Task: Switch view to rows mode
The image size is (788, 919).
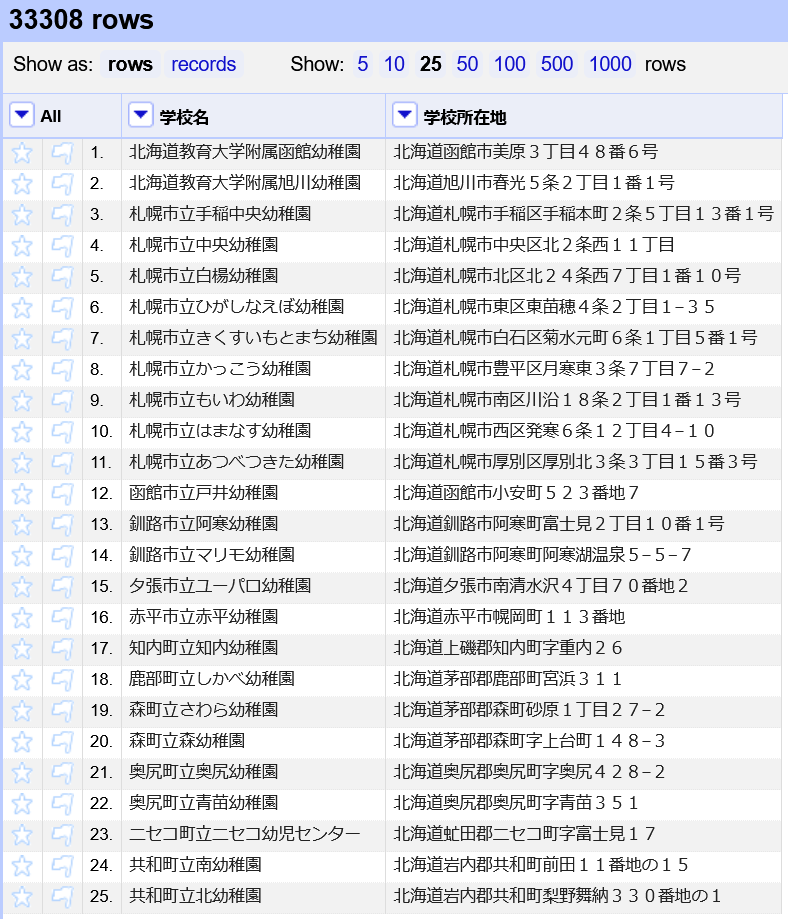Action: (130, 64)
